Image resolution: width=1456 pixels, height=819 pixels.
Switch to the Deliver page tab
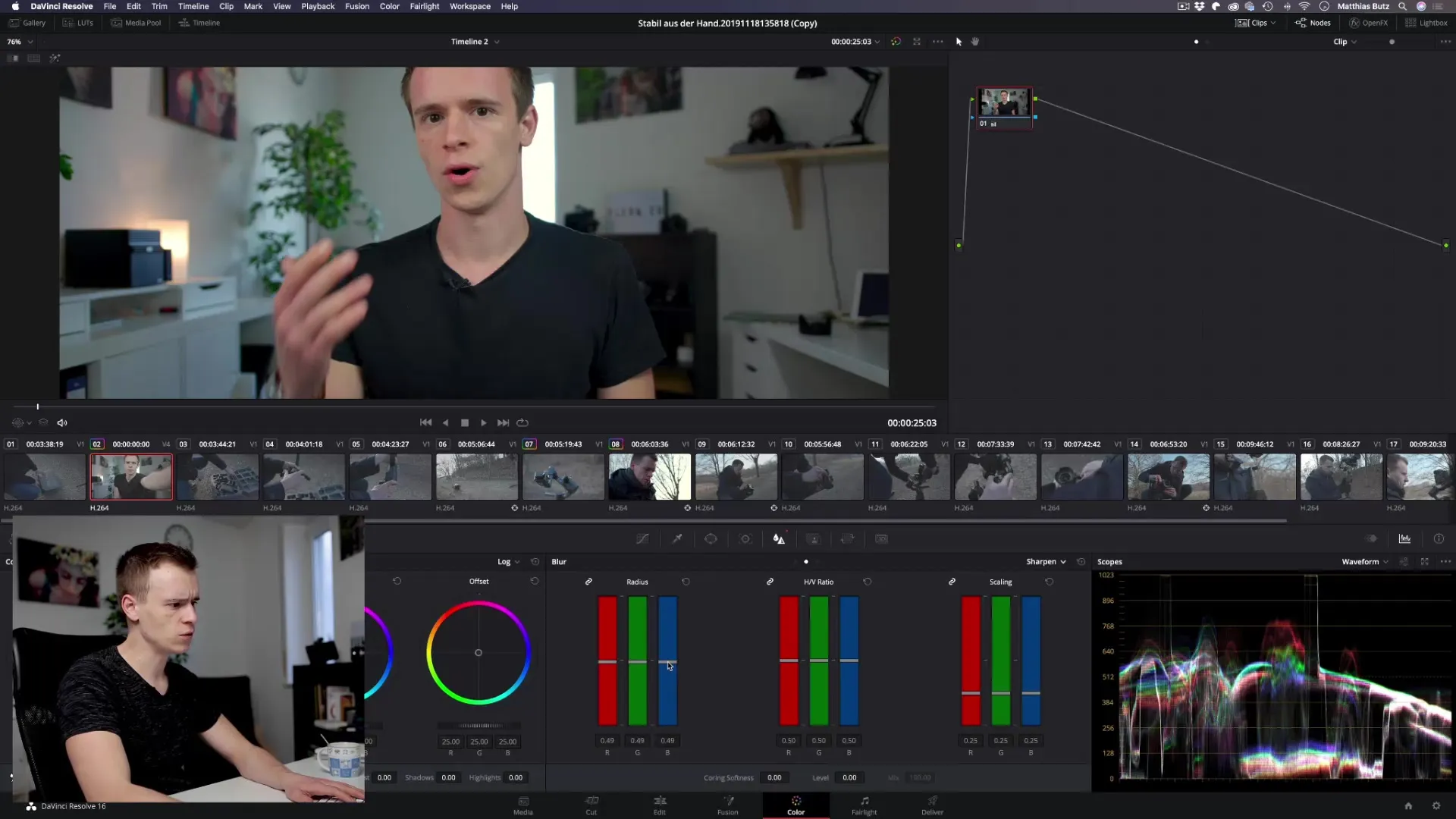[x=932, y=805]
